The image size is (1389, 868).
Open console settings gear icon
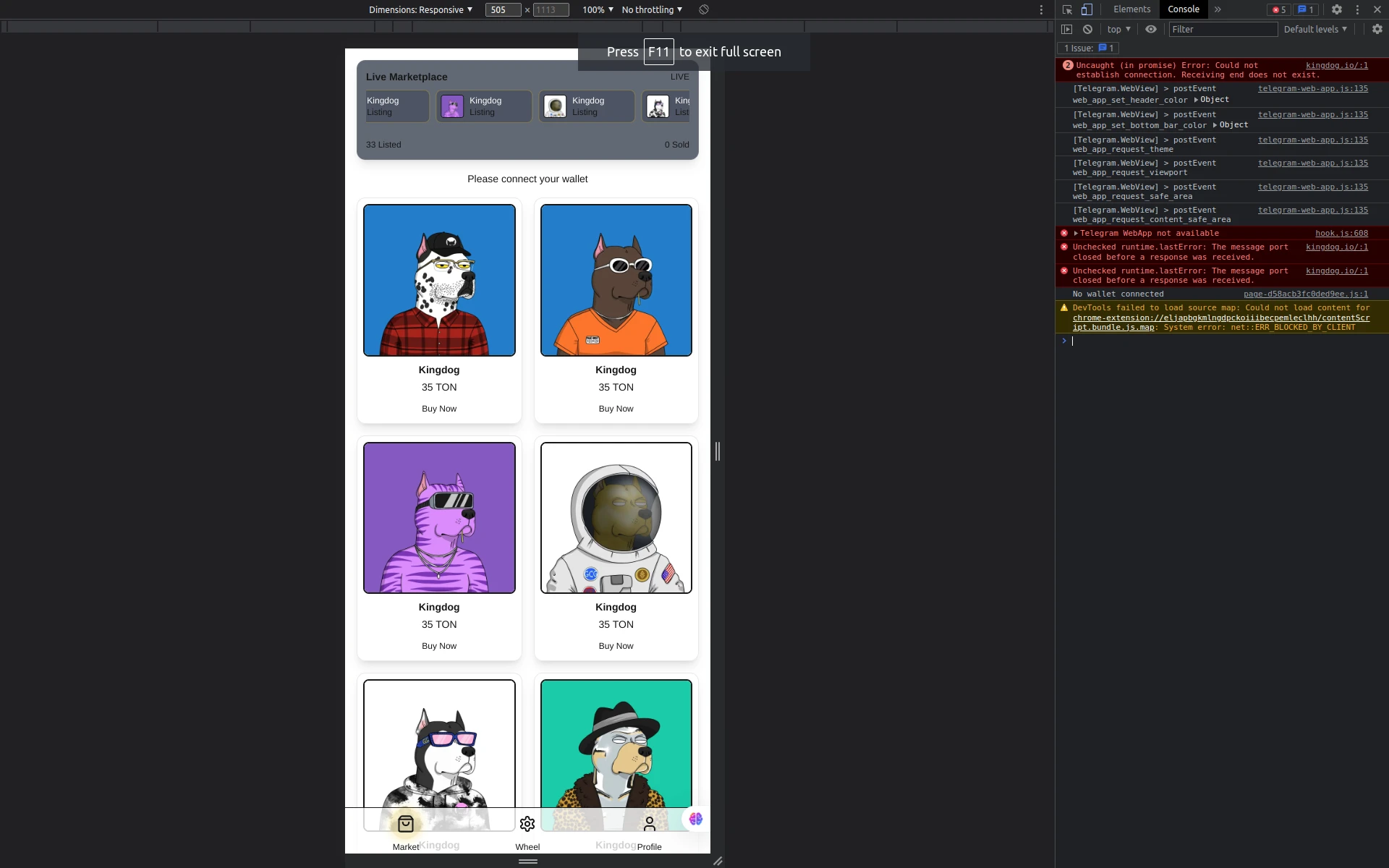pyautogui.click(x=1377, y=29)
